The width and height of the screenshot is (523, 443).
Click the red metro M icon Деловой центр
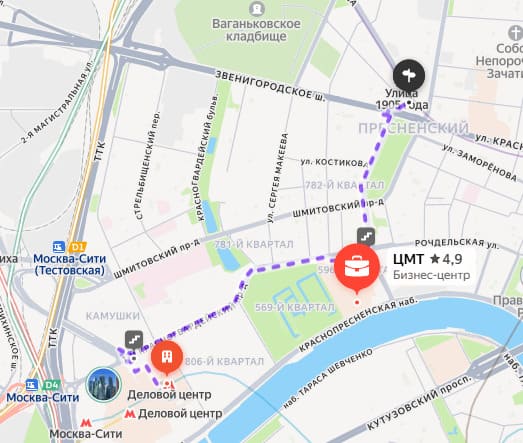[x=130, y=414]
